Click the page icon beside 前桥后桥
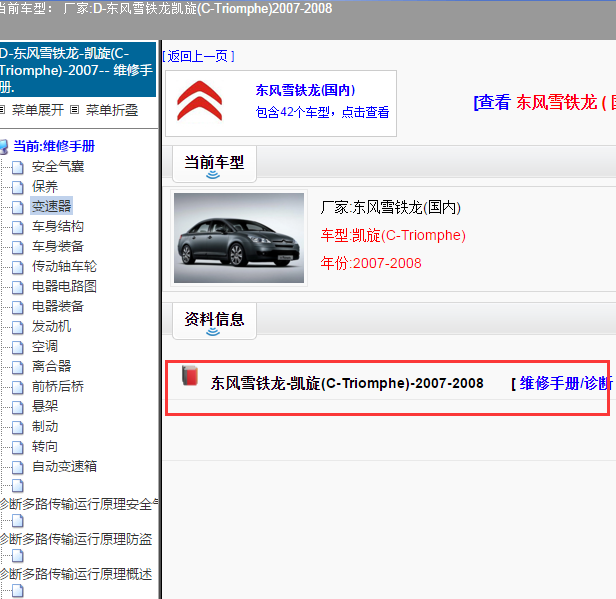Image resolution: width=616 pixels, height=599 pixels. tap(18, 388)
